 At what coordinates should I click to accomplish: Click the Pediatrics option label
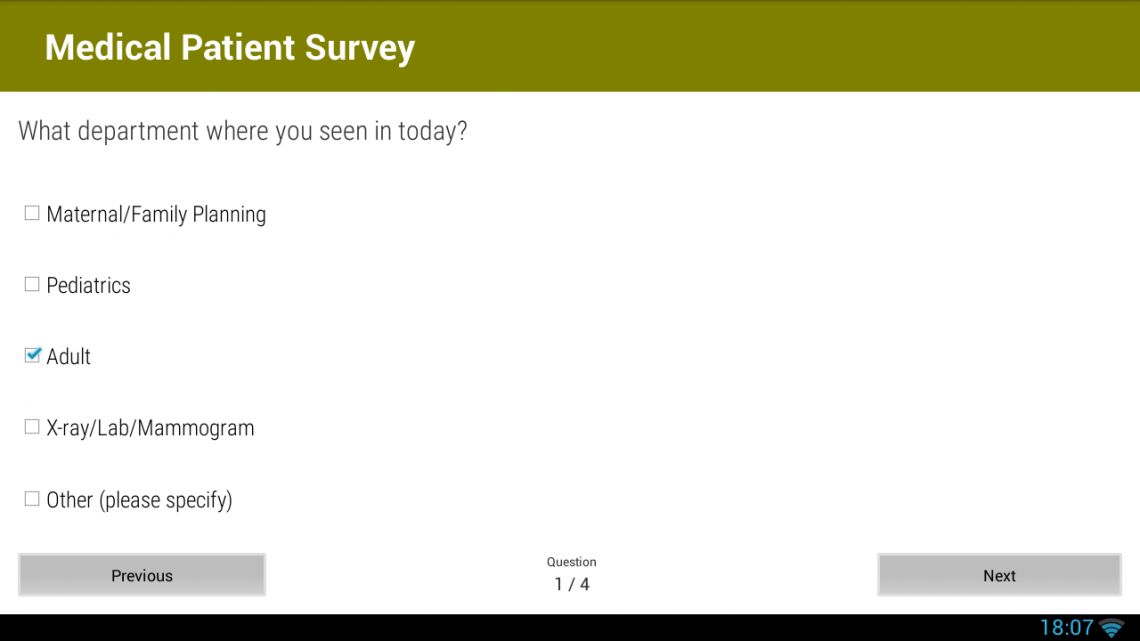pyautogui.click(x=88, y=286)
